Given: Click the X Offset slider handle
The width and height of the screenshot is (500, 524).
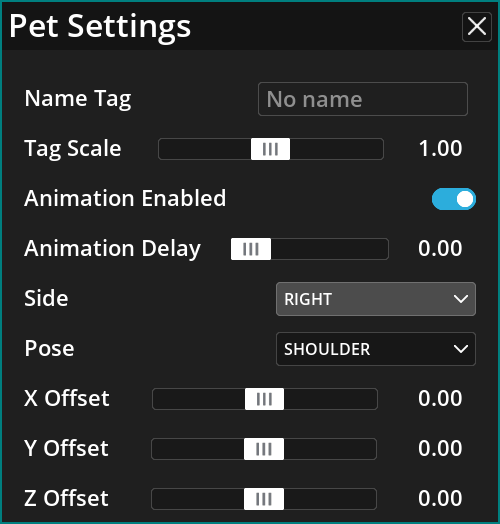Looking at the screenshot, I should click(264, 399).
